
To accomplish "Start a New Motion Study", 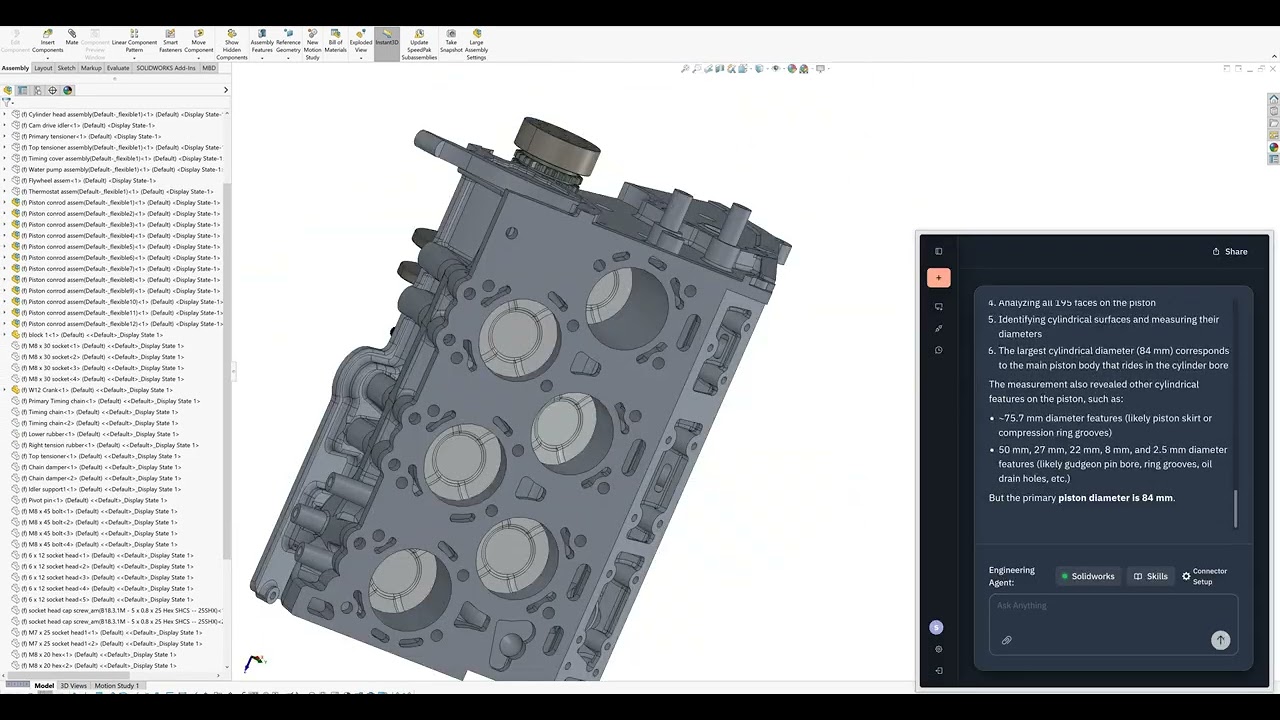I will click(x=312, y=45).
